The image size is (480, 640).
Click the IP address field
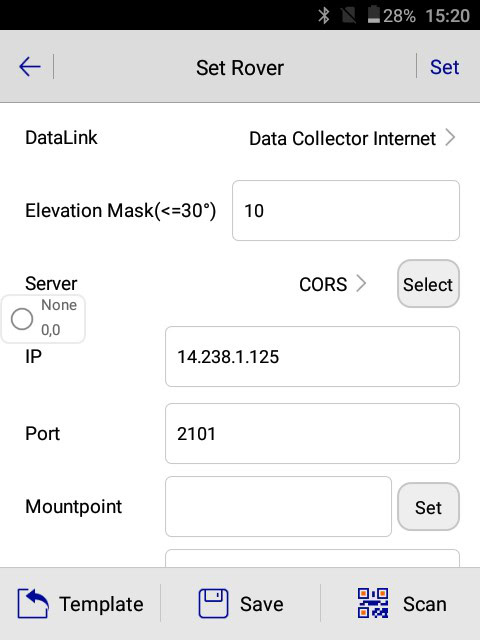pyautogui.click(x=312, y=356)
